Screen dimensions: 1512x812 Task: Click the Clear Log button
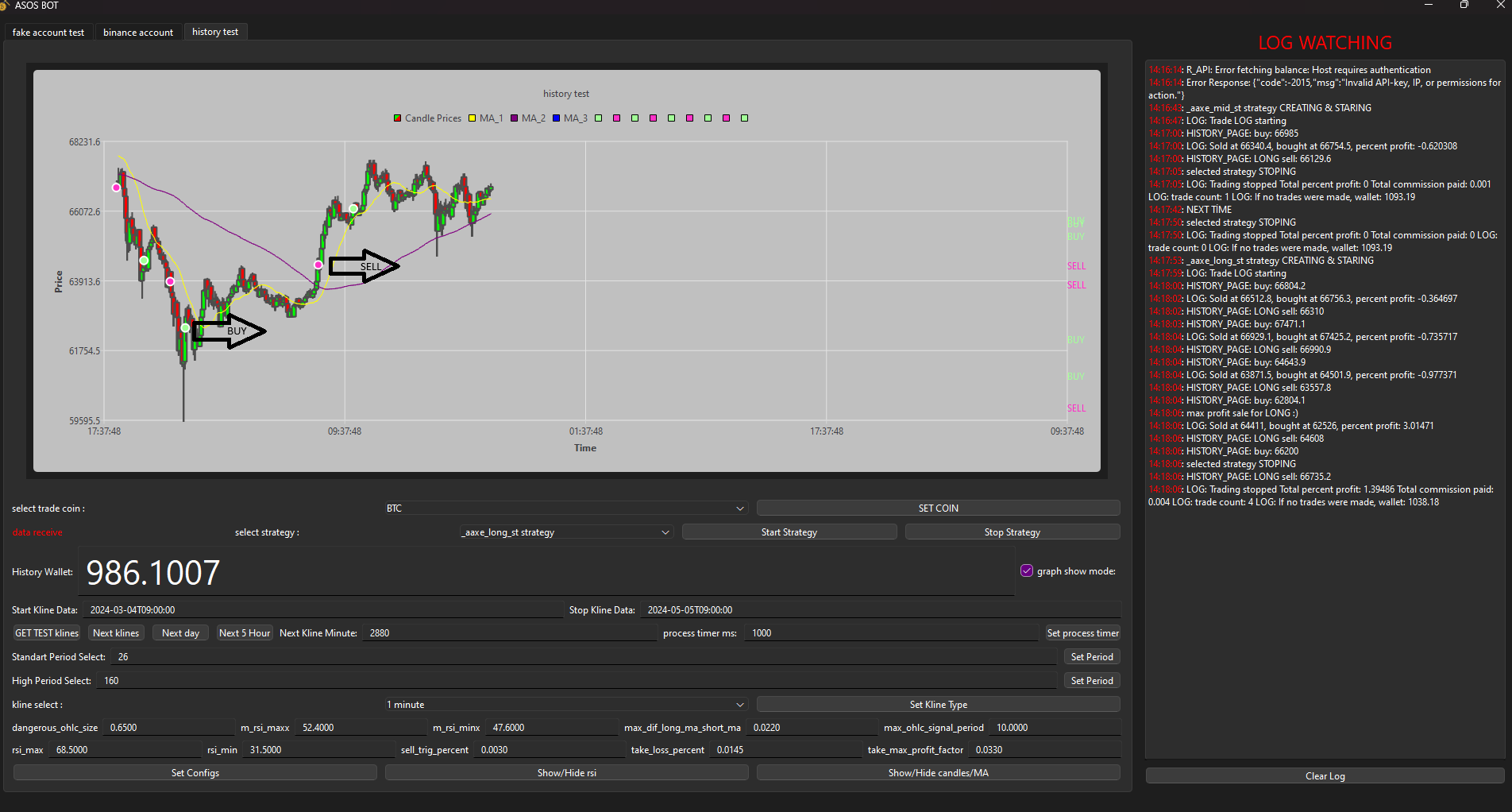[x=1325, y=776]
